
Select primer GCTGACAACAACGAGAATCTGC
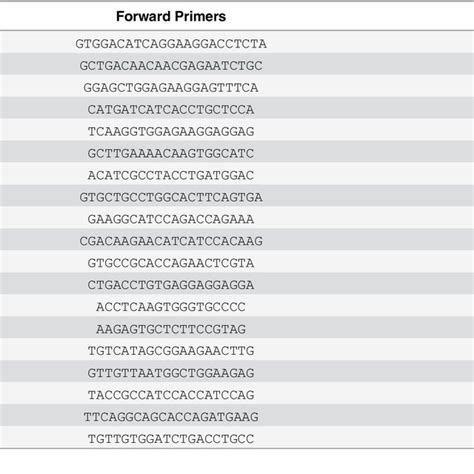point(171,66)
